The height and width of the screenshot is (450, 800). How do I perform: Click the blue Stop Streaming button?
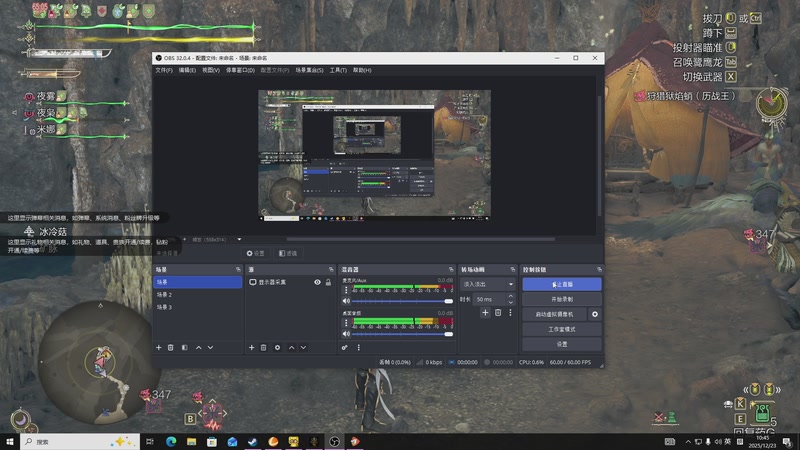[x=562, y=284]
